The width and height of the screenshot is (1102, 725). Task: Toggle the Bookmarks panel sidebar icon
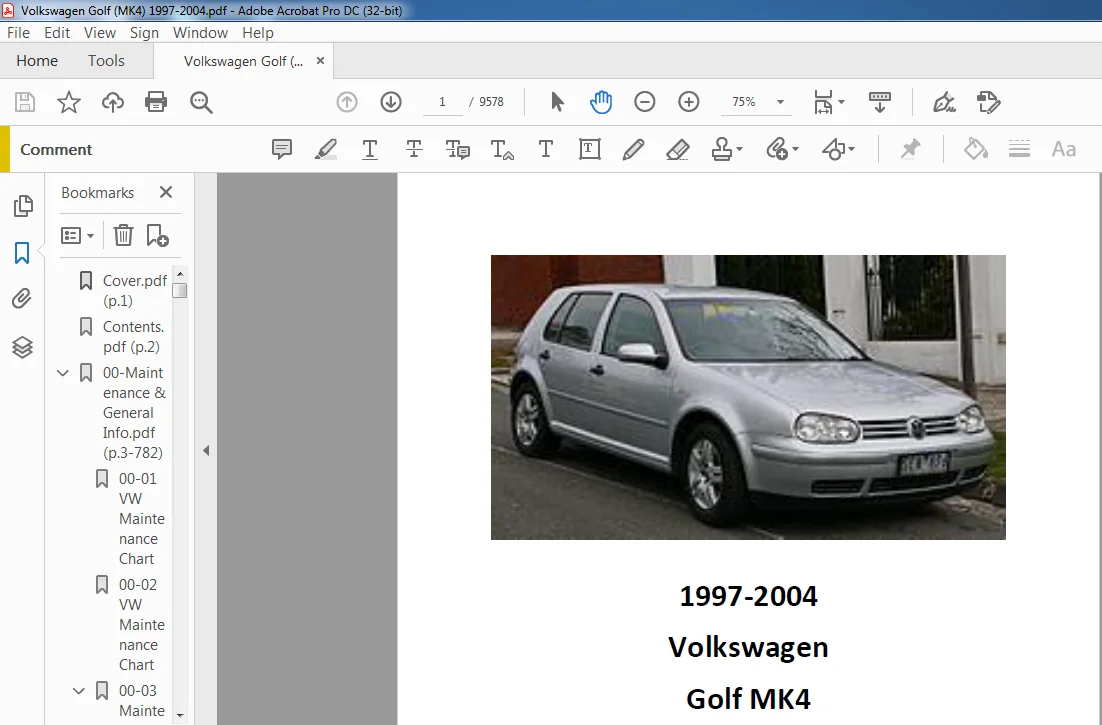[x=22, y=253]
